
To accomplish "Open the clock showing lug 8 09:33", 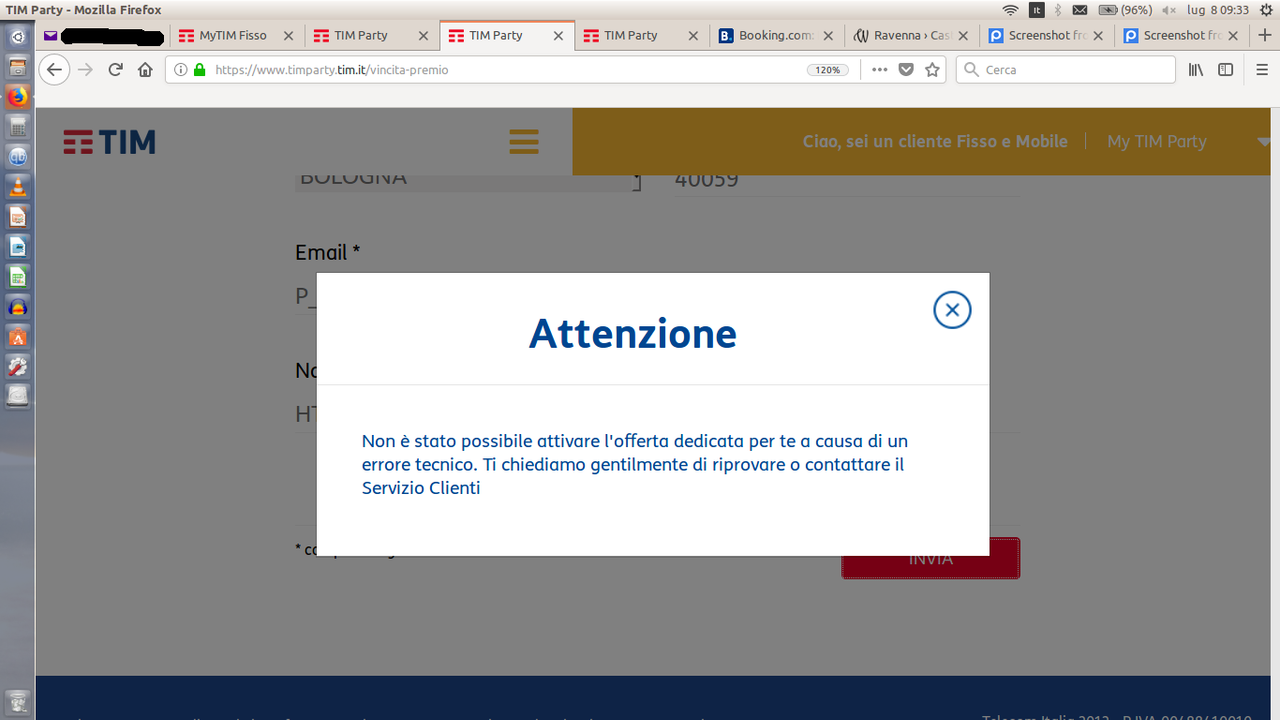I will tap(1217, 10).
